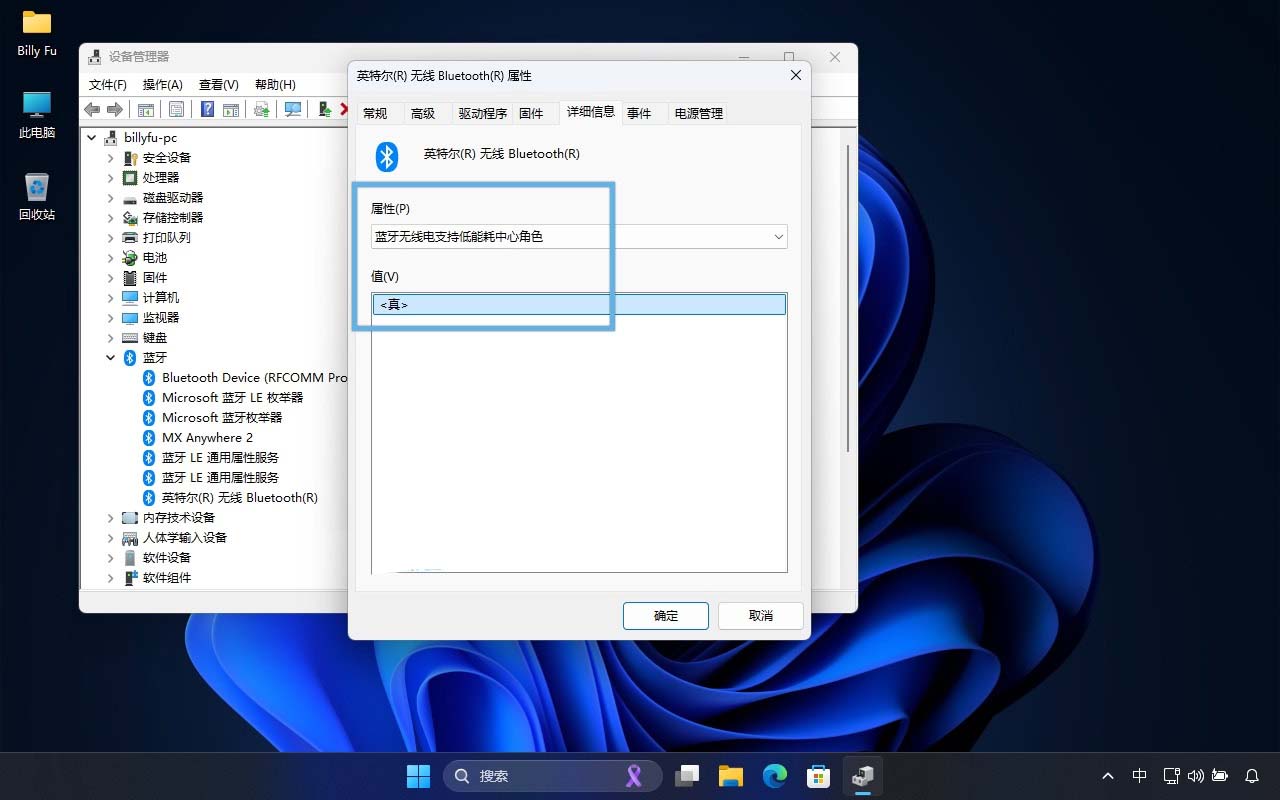Click the blue question mark Help icon
This screenshot has width=1280, height=800.
click(x=208, y=109)
